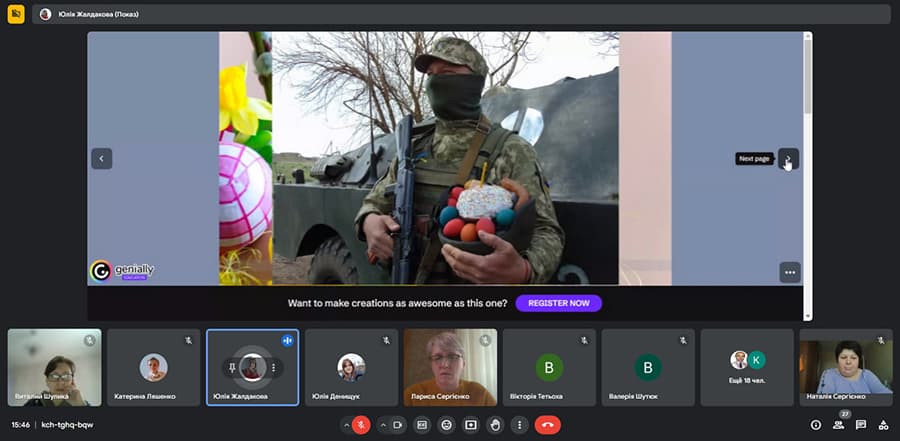The height and width of the screenshot is (441, 900).
Task: Select Вікторія Тетьоха's avatar tile
Action: (x=549, y=368)
